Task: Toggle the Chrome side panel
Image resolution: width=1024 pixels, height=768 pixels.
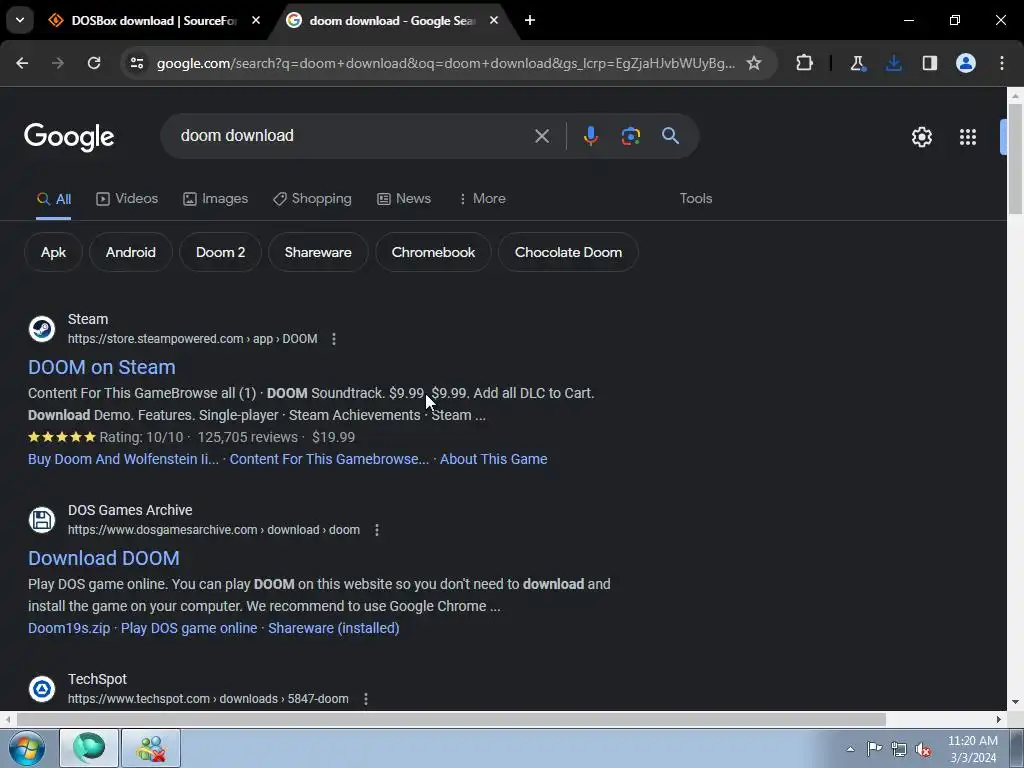Action: pos(929,63)
